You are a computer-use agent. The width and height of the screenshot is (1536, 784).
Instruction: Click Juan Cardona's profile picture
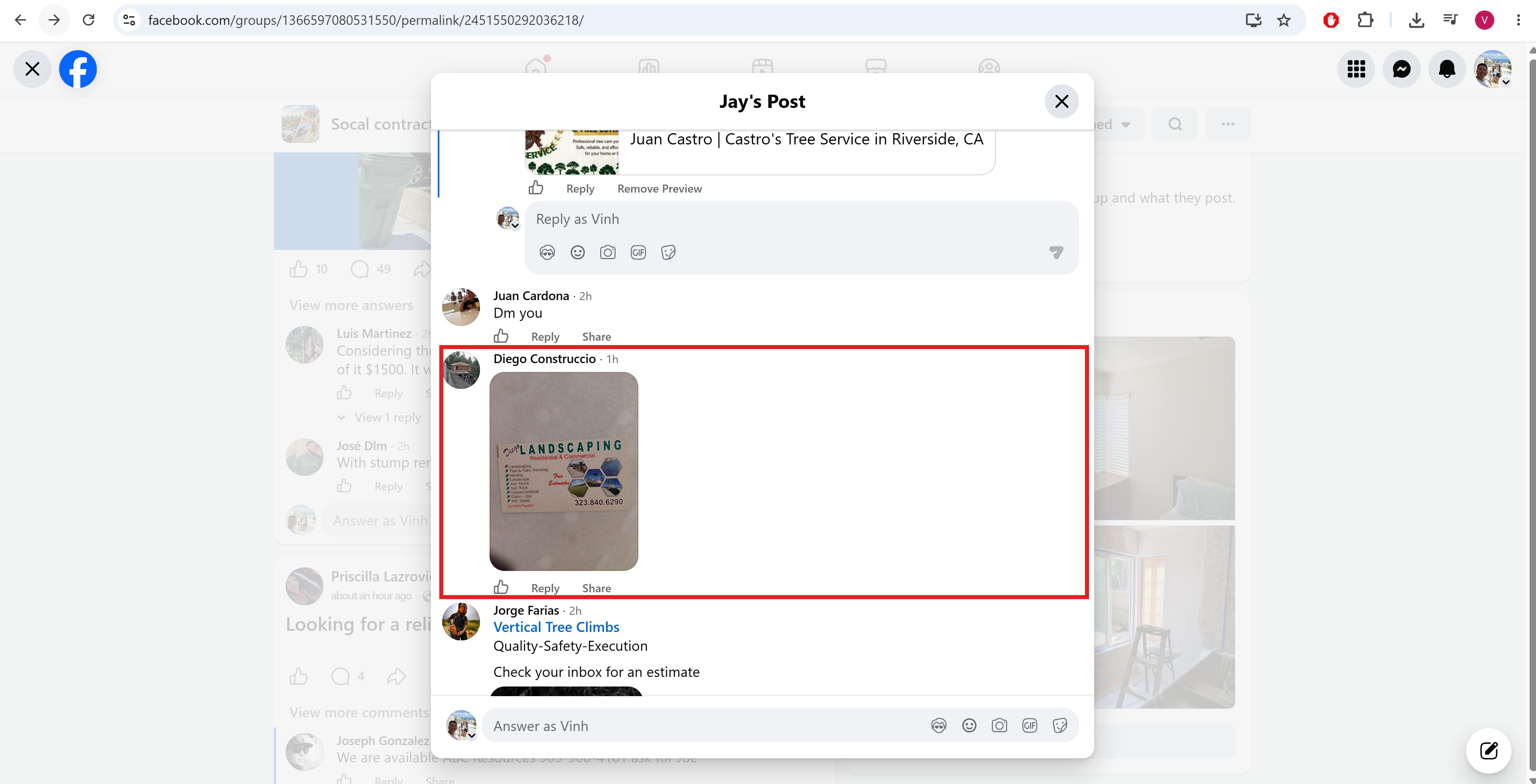coord(461,307)
